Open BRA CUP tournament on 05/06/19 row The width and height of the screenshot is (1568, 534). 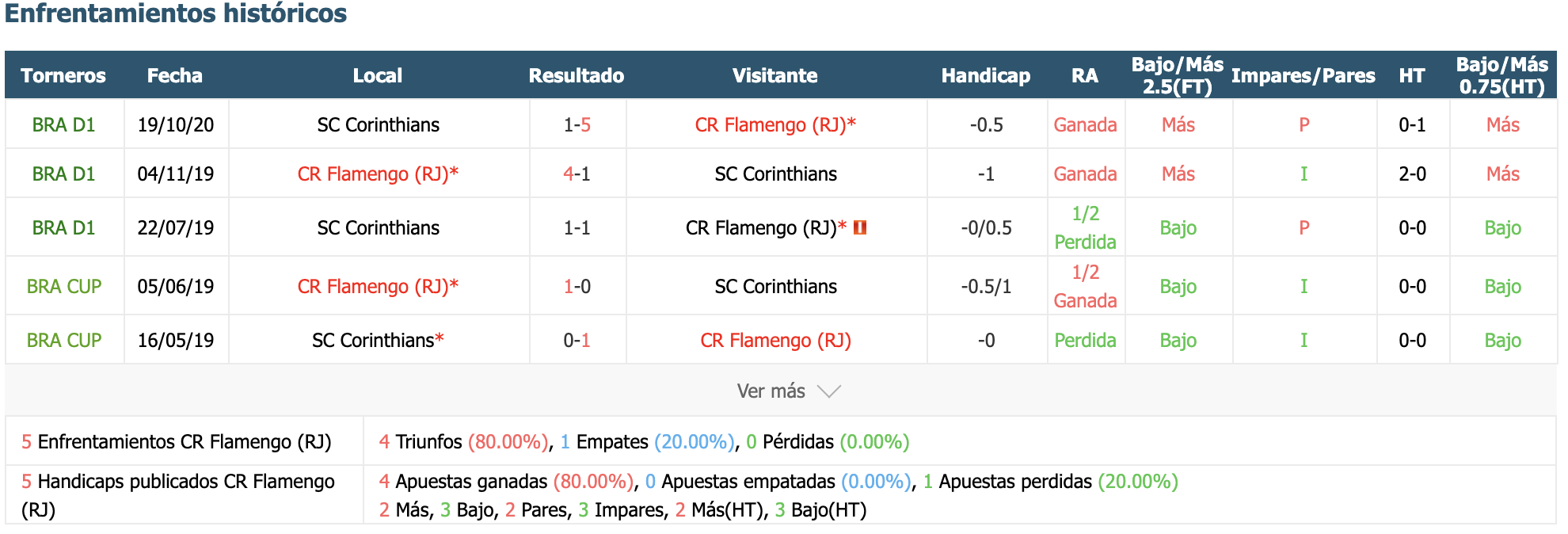pyautogui.click(x=64, y=286)
